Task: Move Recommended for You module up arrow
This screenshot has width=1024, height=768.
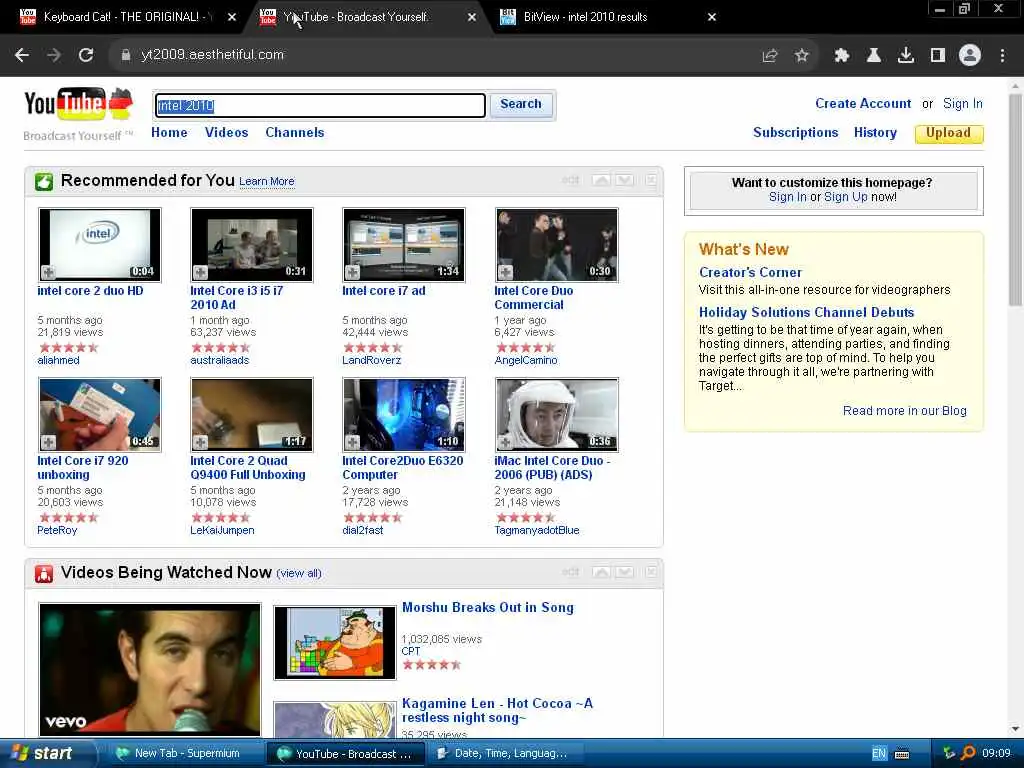Action: (x=601, y=180)
